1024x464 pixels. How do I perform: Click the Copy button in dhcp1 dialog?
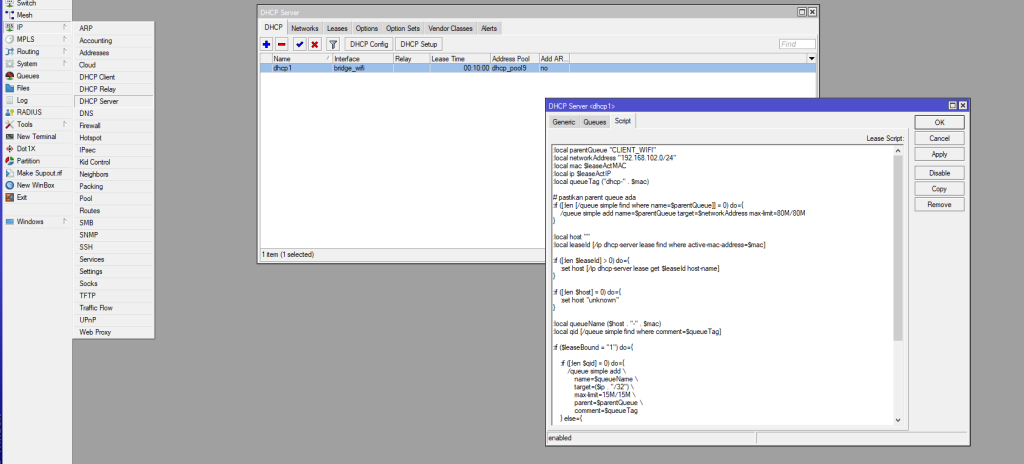coord(939,189)
